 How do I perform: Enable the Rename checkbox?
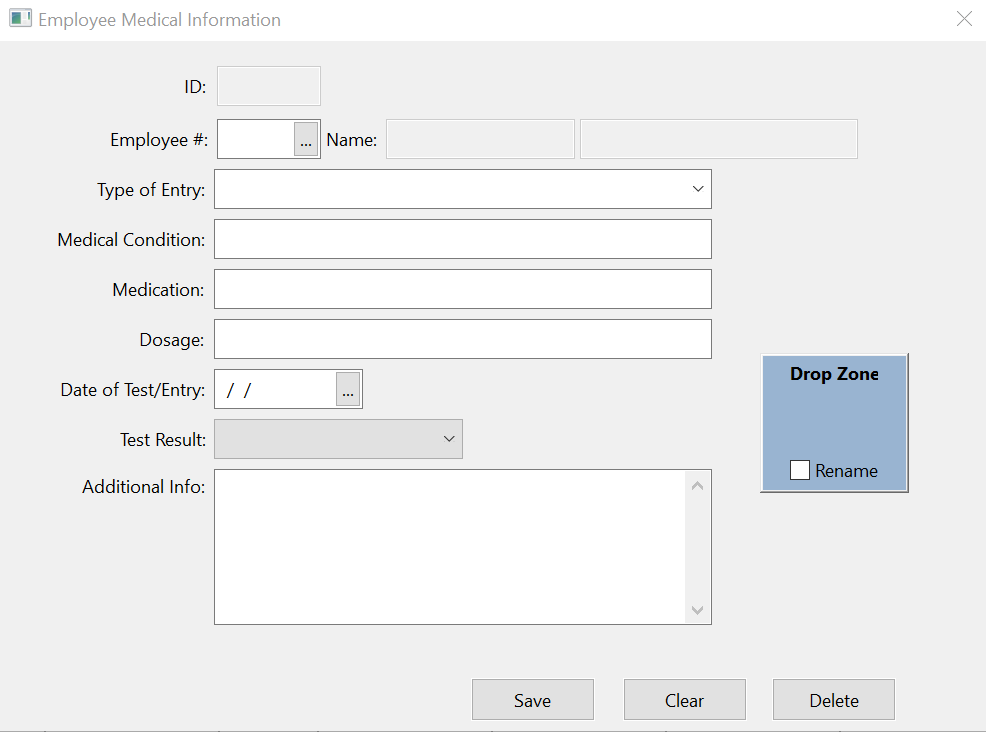800,471
